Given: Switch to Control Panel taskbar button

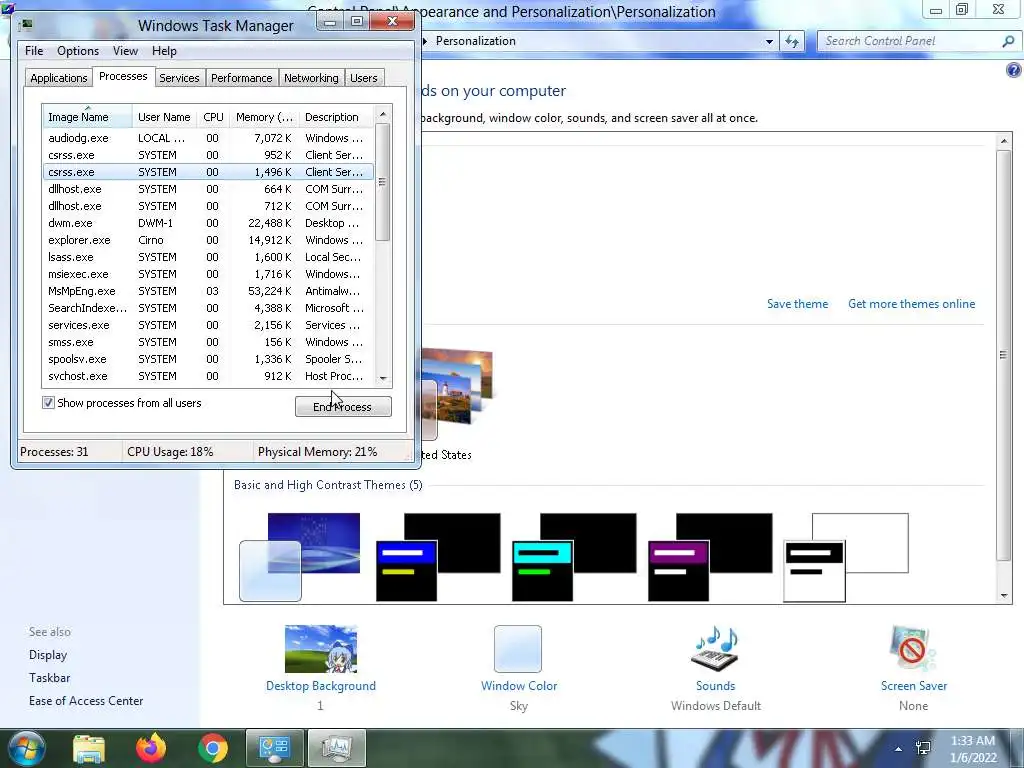Looking at the screenshot, I should [274, 748].
